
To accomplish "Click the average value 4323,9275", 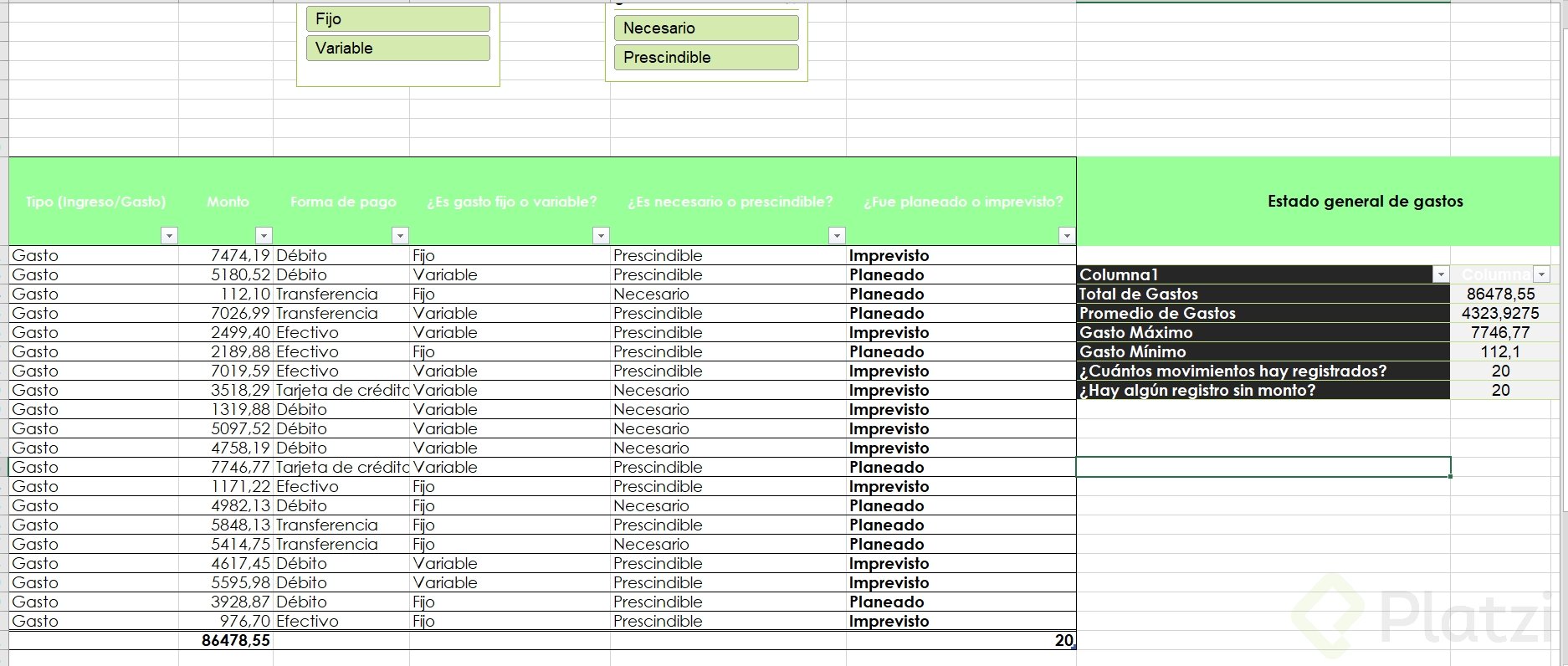I will [x=1500, y=313].
